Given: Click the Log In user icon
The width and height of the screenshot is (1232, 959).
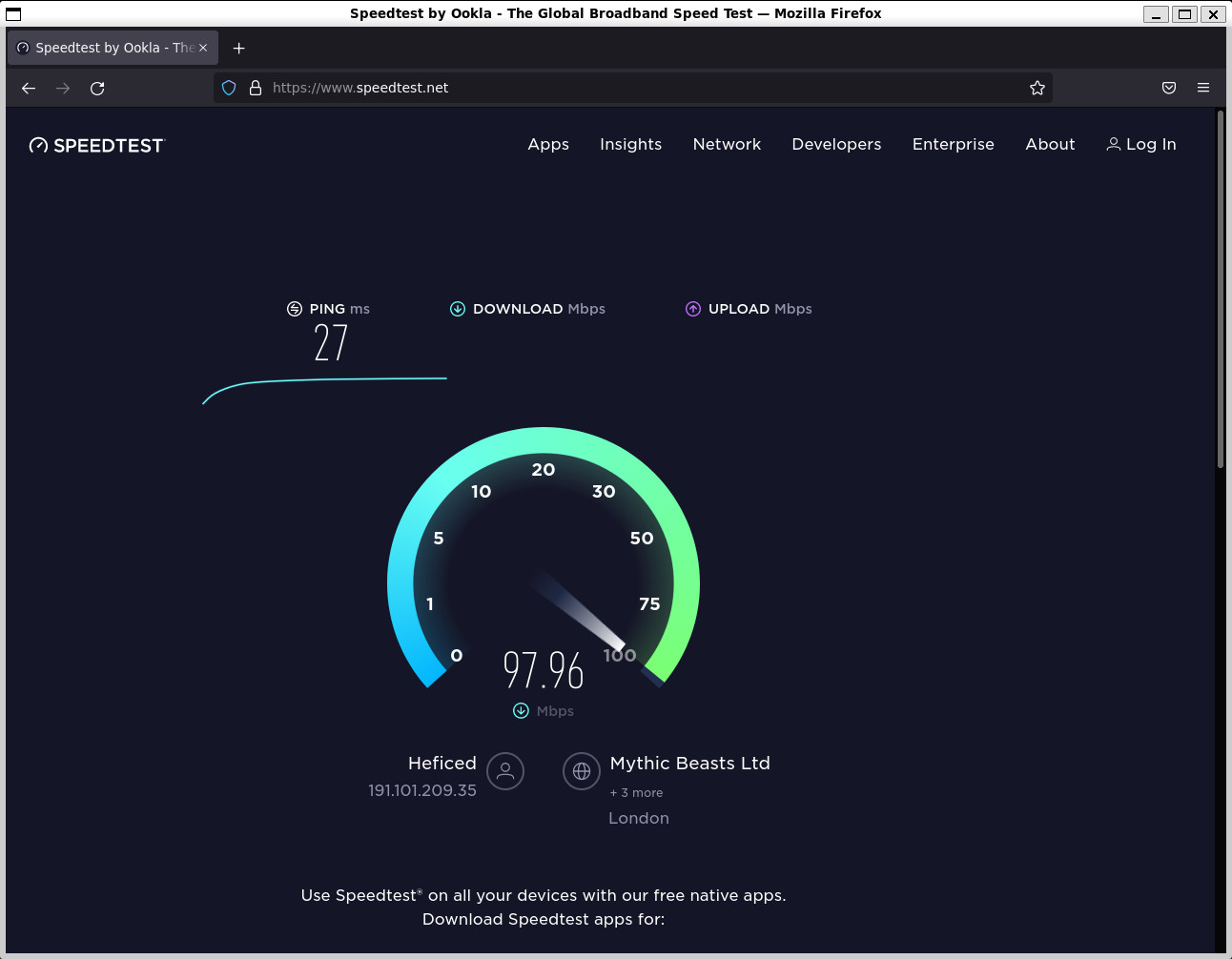Looking at the screenshot, I should [x=1113, y=144].
